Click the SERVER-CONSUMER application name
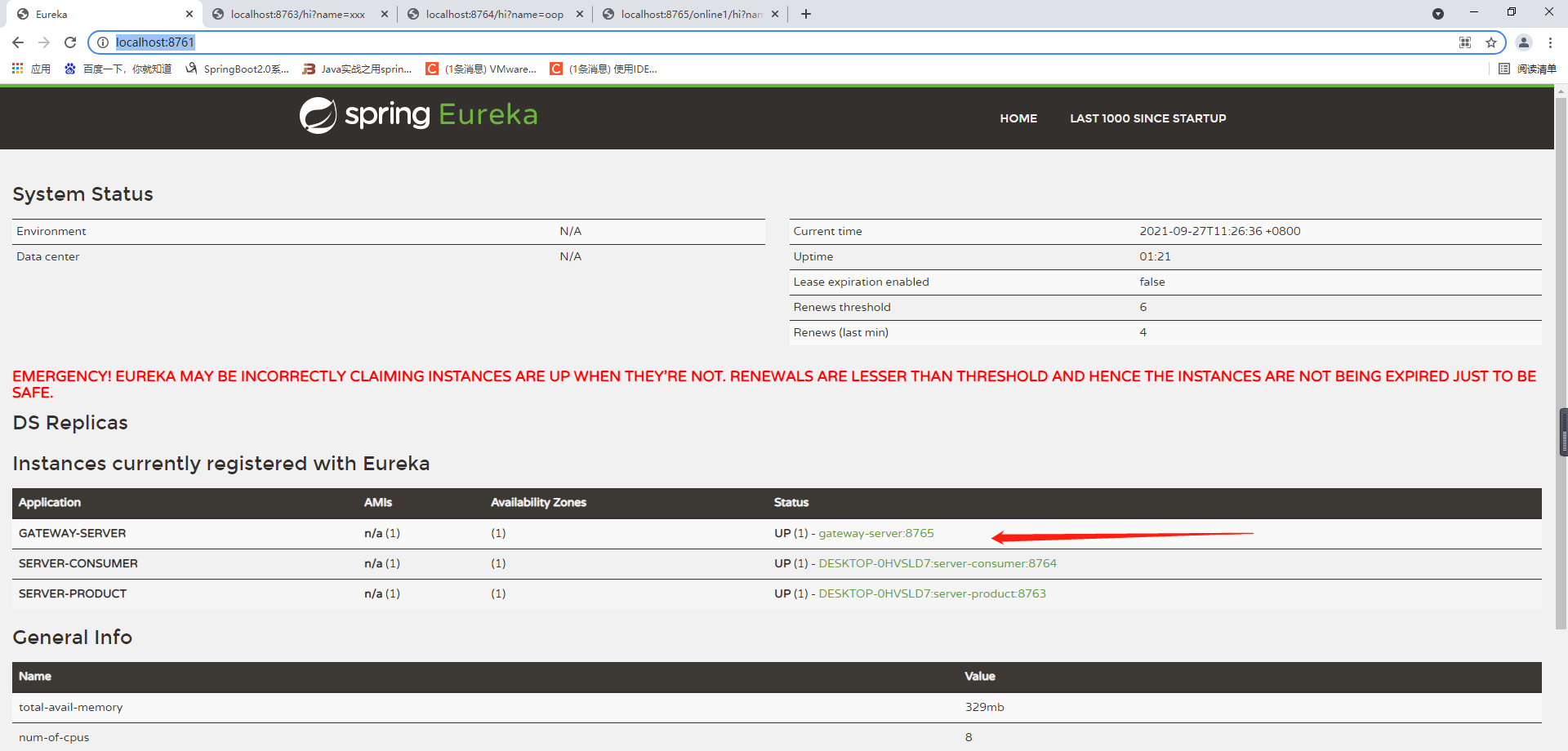Image resolution: width=1568 pixels, height=751 pixels. [x=78, y=563]
